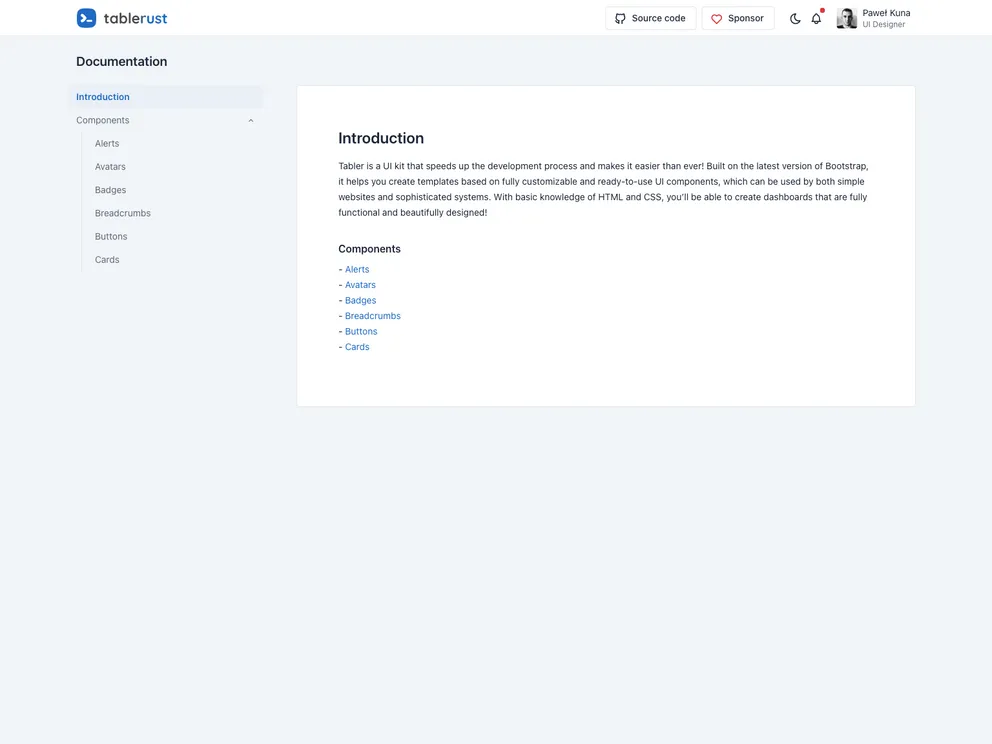Click the Components sidebar heading
This screenshot has height=744, width=992.
[x=103, y=119]
